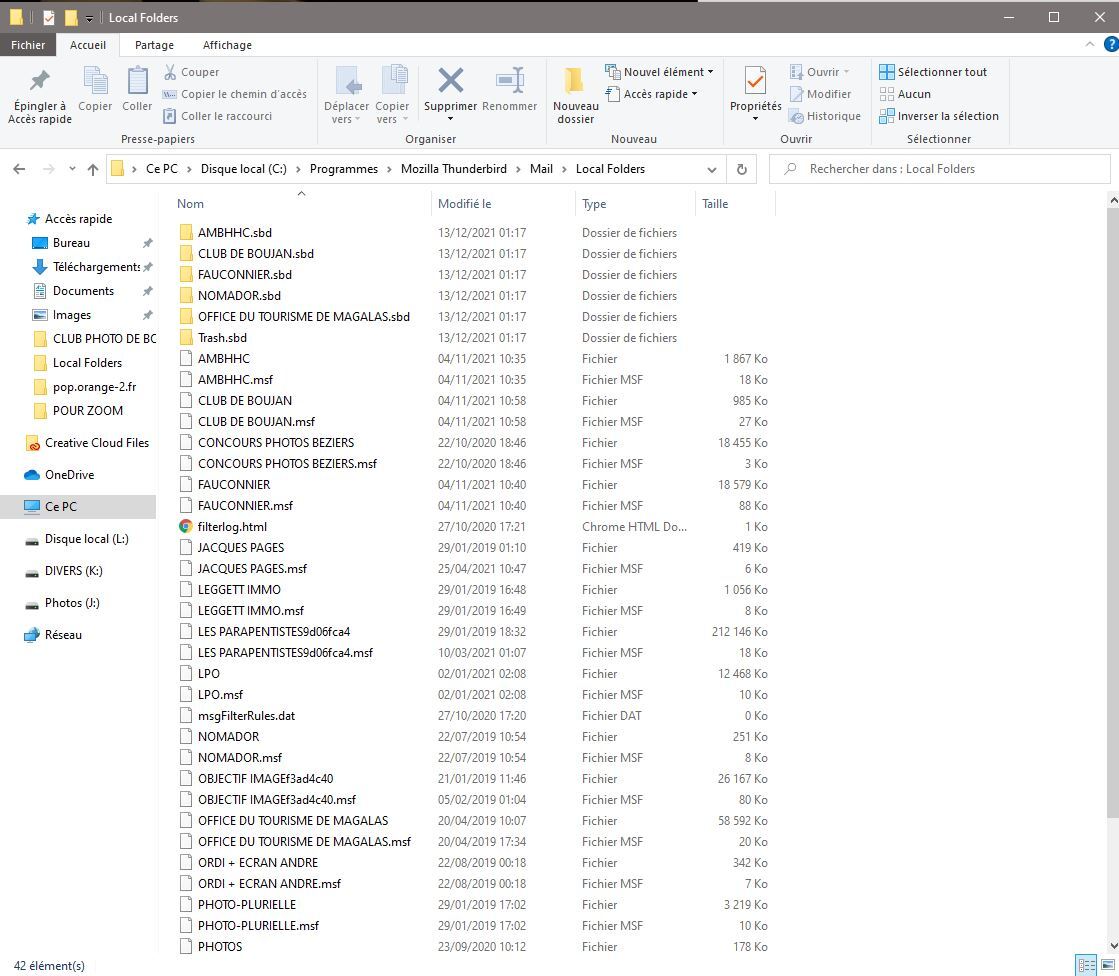This screenshot has height=976, width=1119.
Task: Switch to the large icons view
Action: (1107, 965)
